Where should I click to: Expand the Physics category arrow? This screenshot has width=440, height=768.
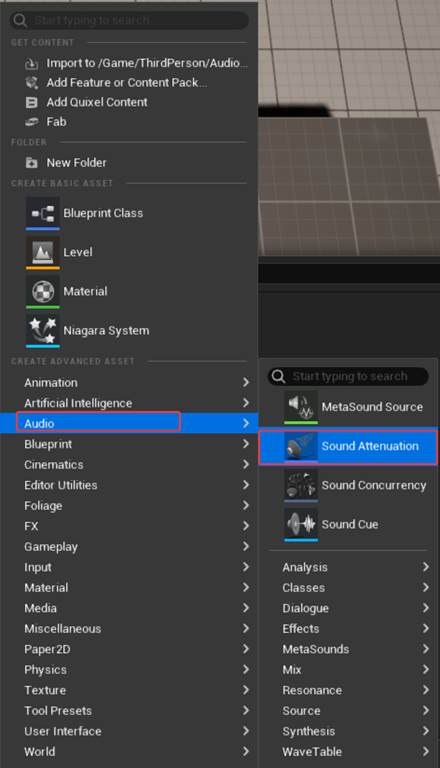[x=246, y=669]
